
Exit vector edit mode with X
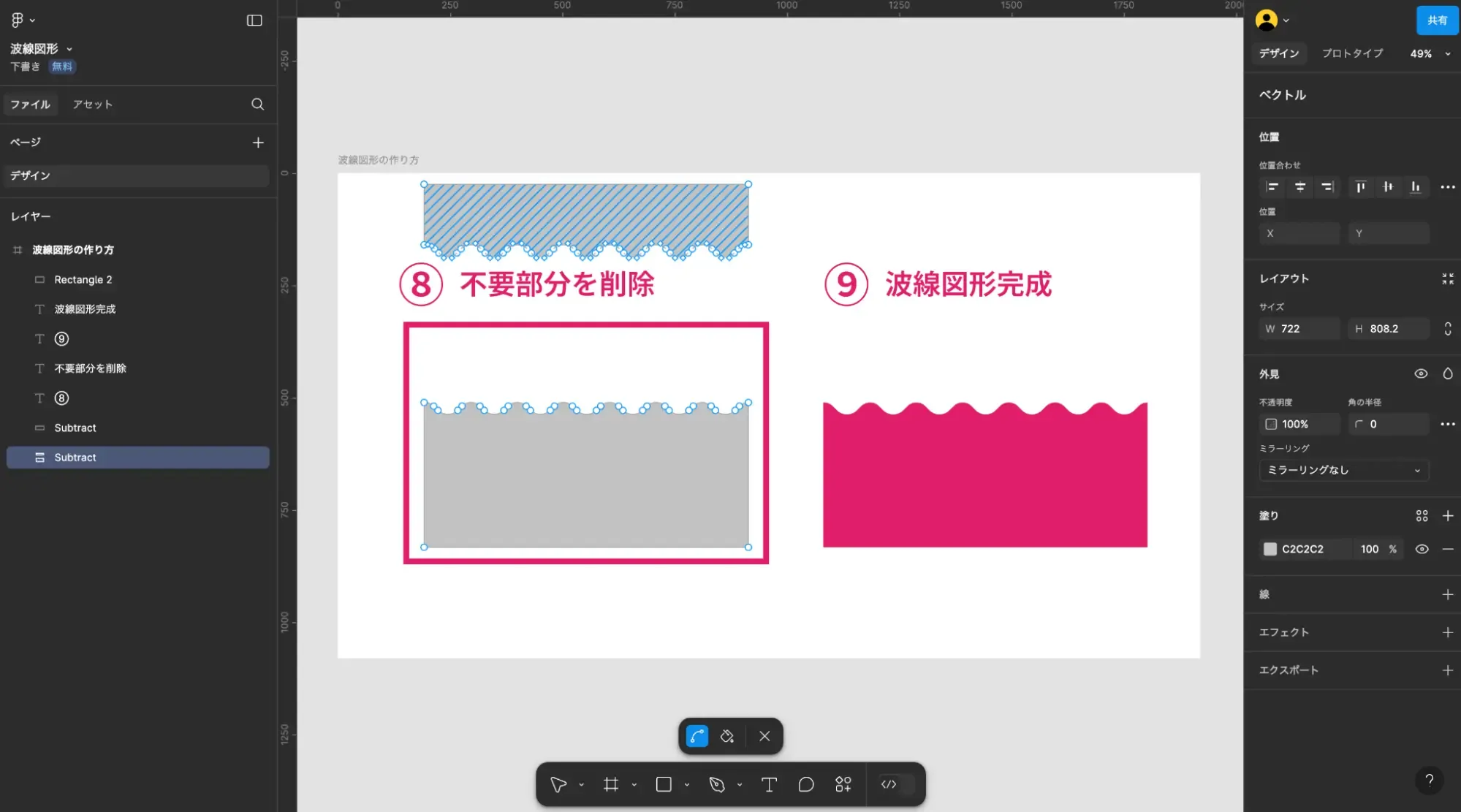764,736
